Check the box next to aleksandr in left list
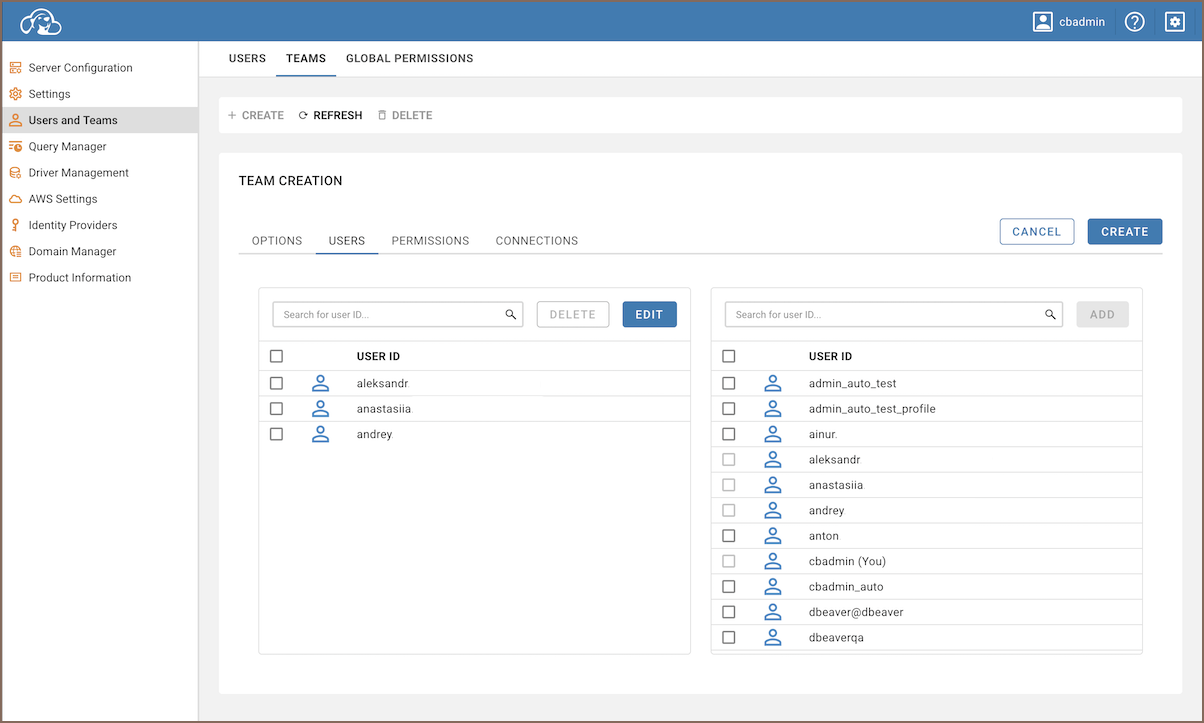The width and height of the screenshot is (1204, 723). [x=277, y=383]
